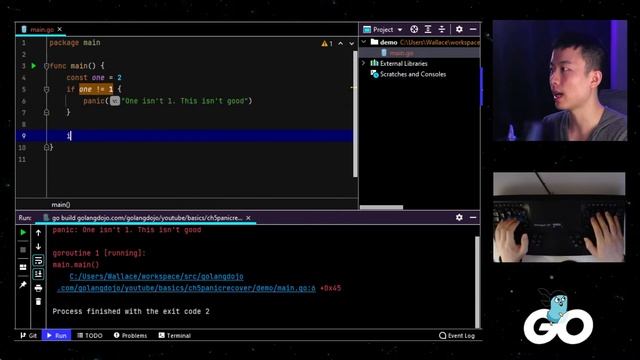Fold marker at line 10 closing brace

(47, 147)
